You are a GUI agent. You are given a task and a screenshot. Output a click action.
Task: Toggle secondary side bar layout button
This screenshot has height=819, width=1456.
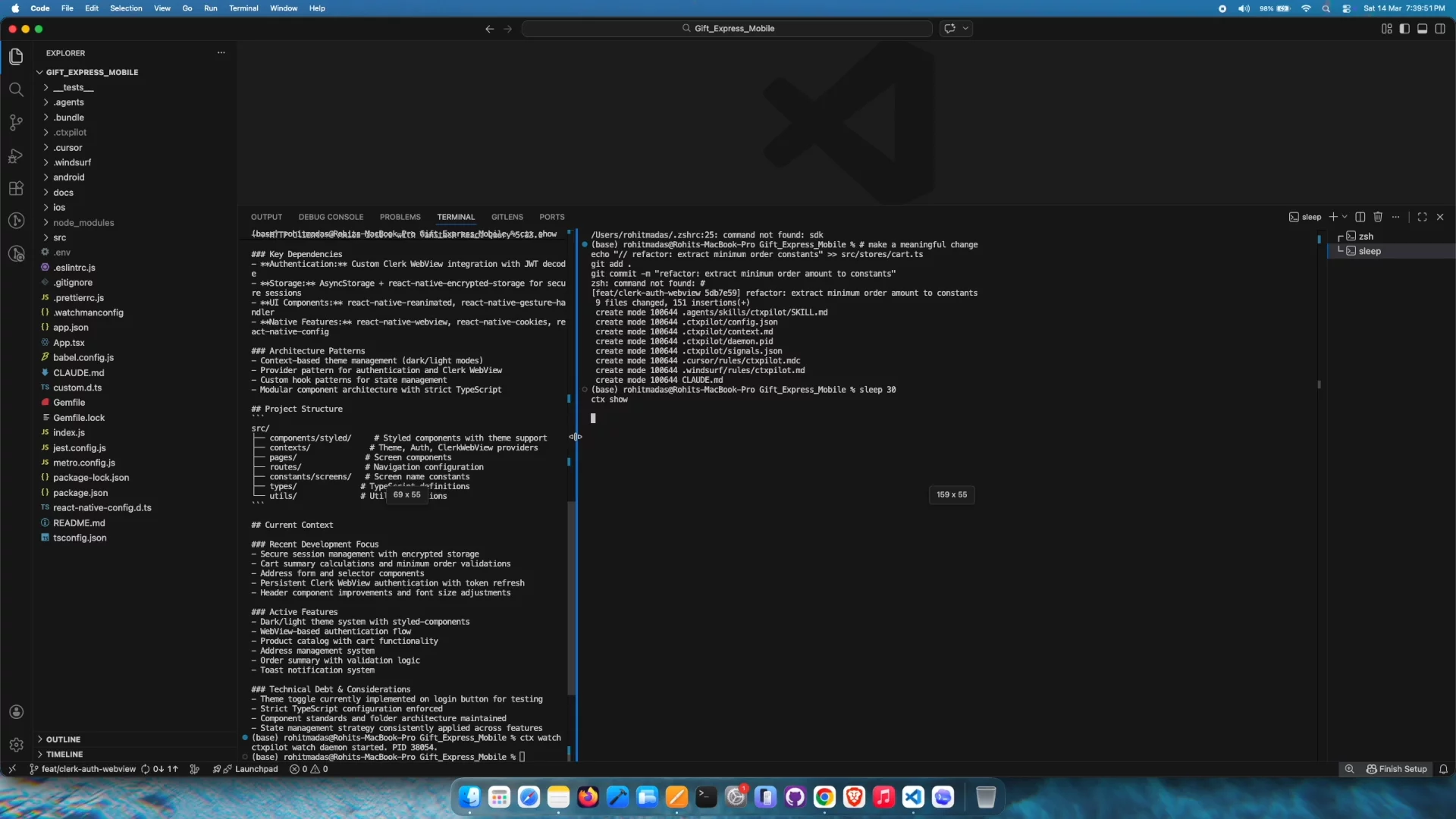pos(1440,29)
